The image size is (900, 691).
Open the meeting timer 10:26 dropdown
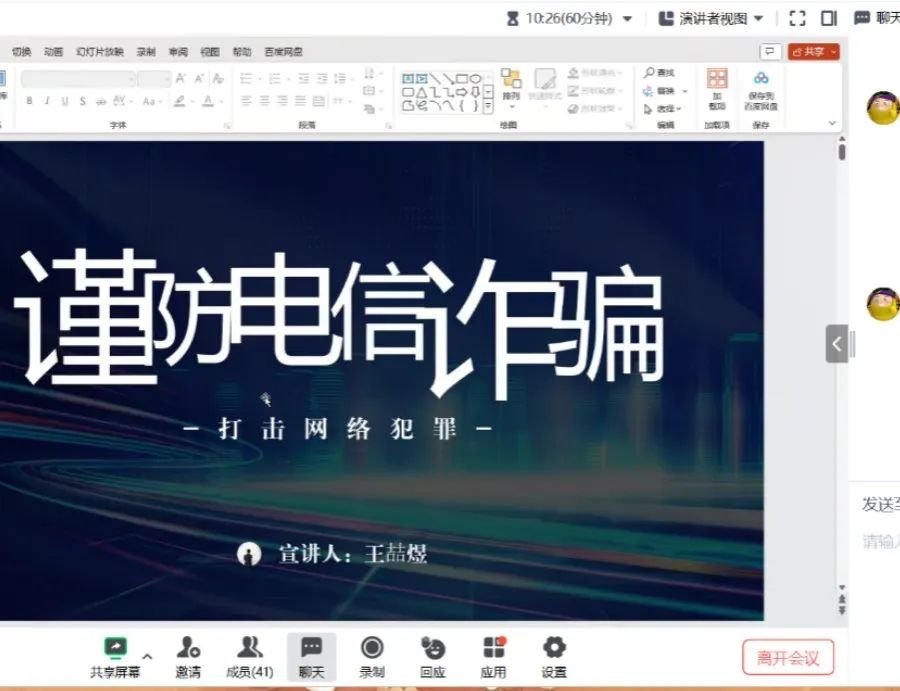(x=627, y=18)
